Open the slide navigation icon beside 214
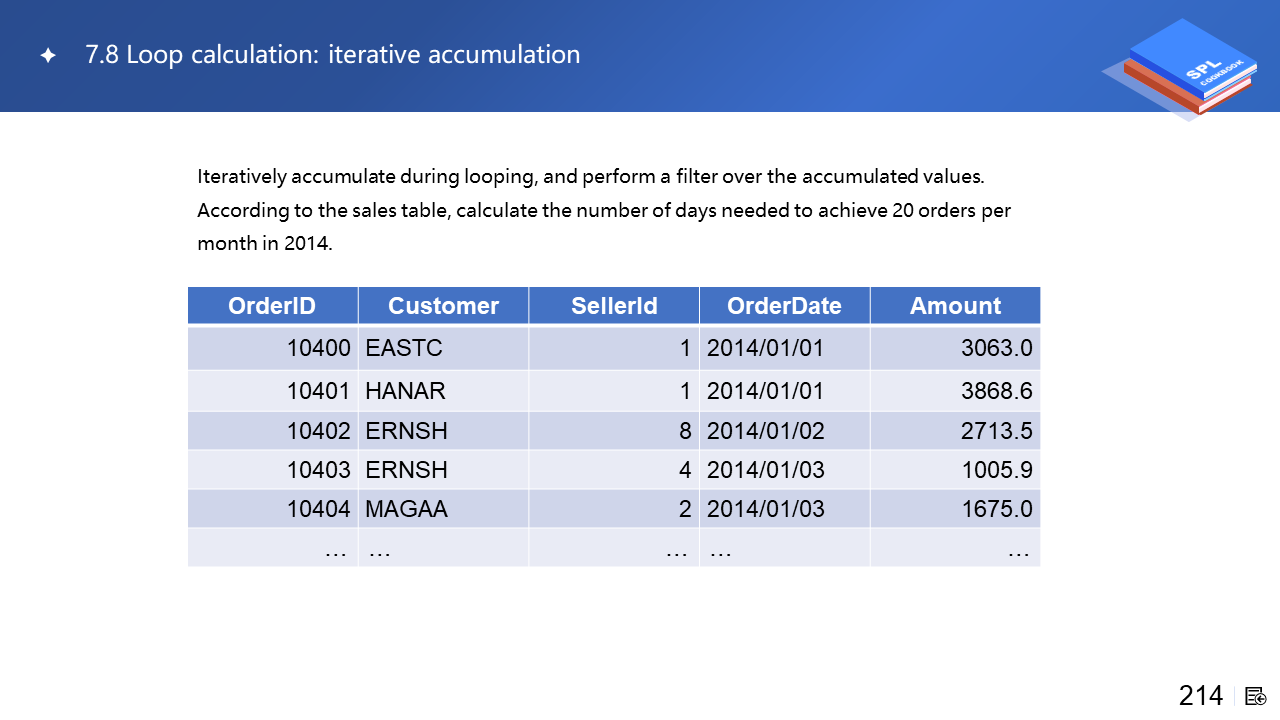The image size is (1280, 720). click(x=1256, y=696)
